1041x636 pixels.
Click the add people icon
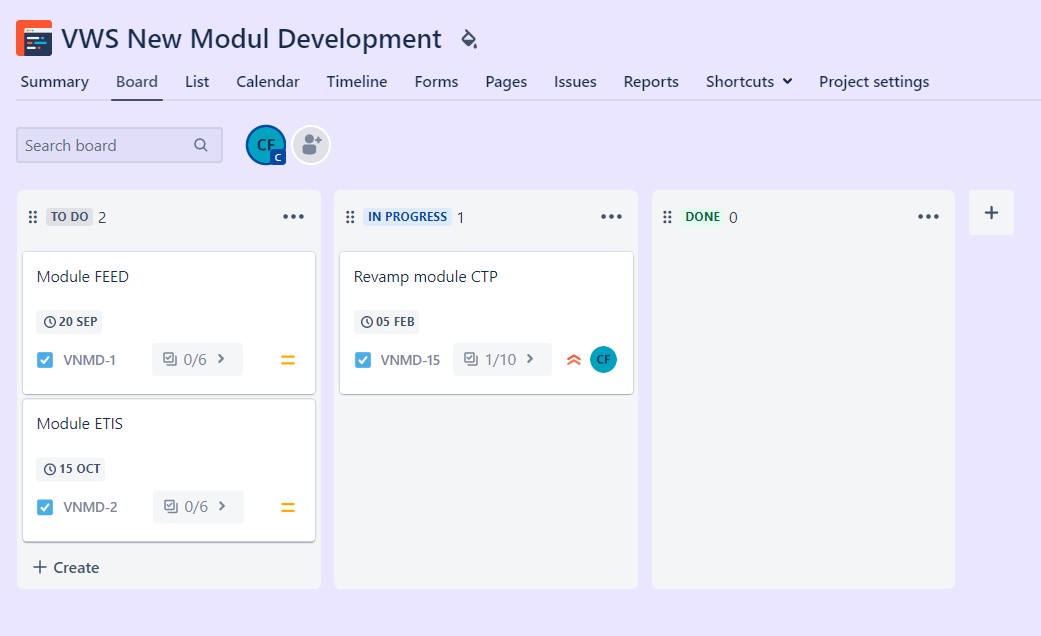(x=311, y=145)
